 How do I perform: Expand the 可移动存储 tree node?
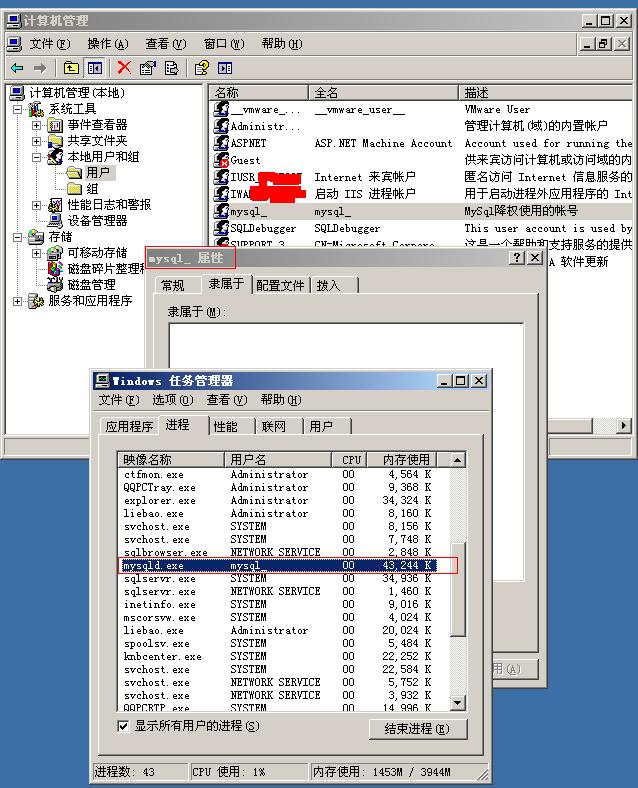[x=36, y=253]
